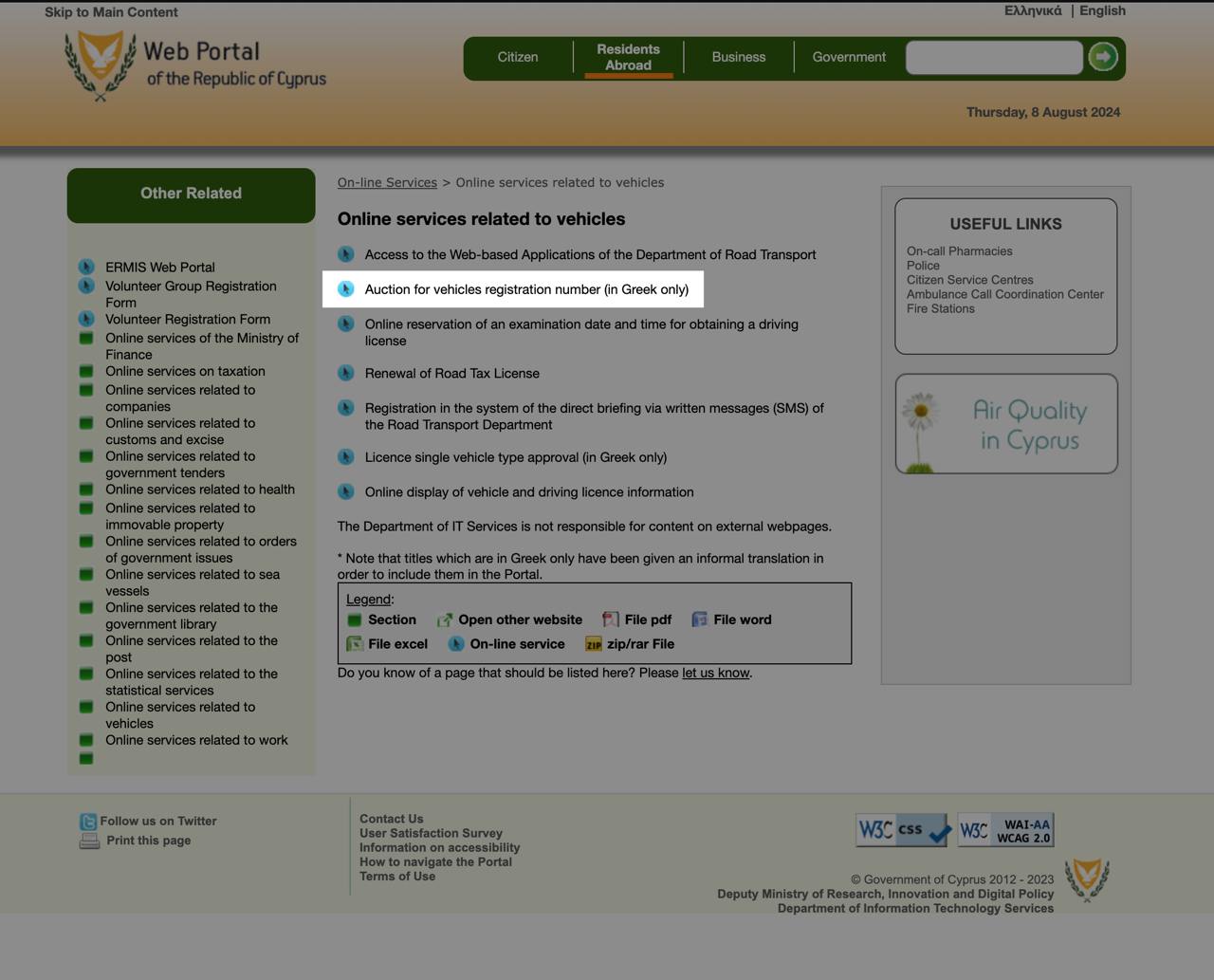The image size is (1214, 980).
Task: Click the Cyprus coat of arms logo
Action: [x=100, y=64]
